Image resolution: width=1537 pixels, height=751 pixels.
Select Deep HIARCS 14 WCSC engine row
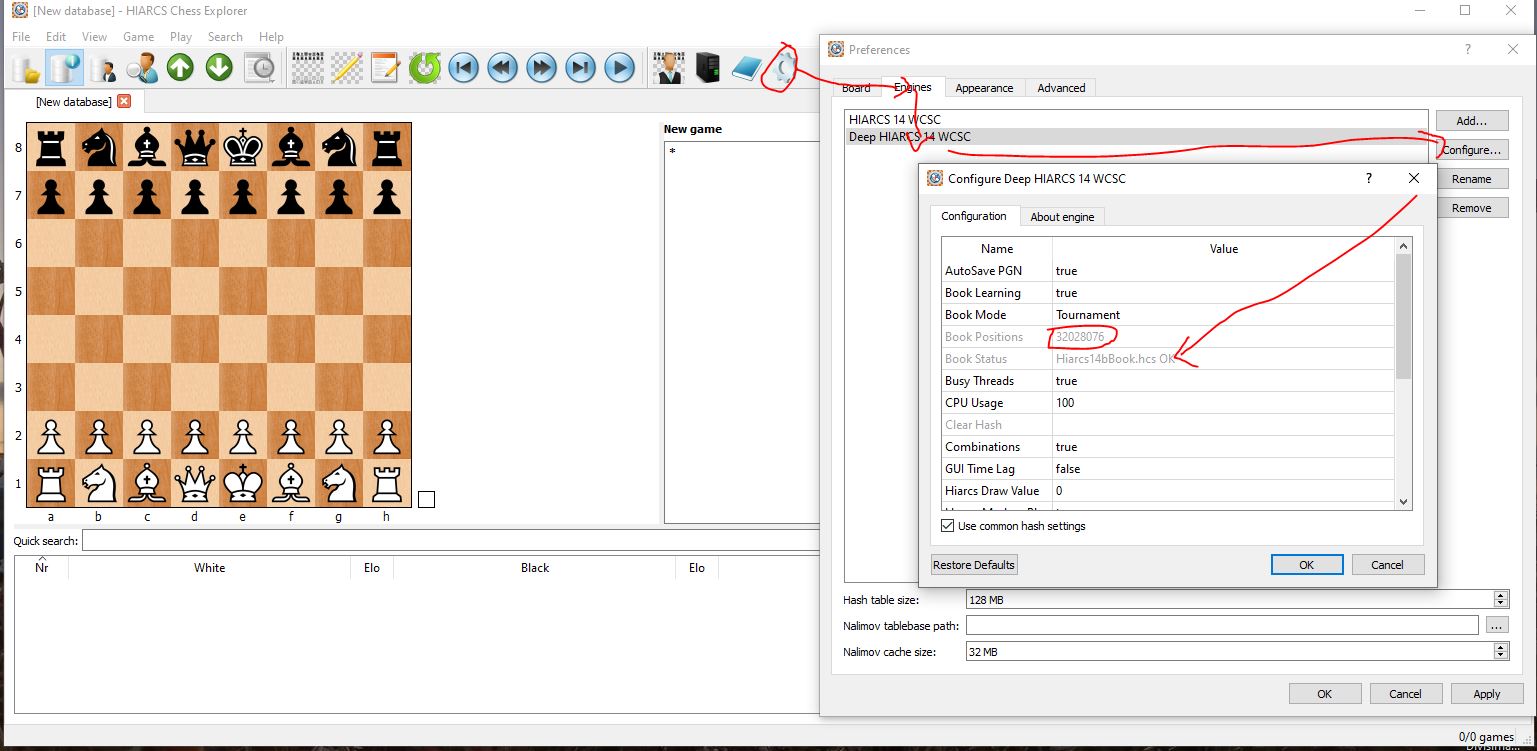click(1137, 137)
